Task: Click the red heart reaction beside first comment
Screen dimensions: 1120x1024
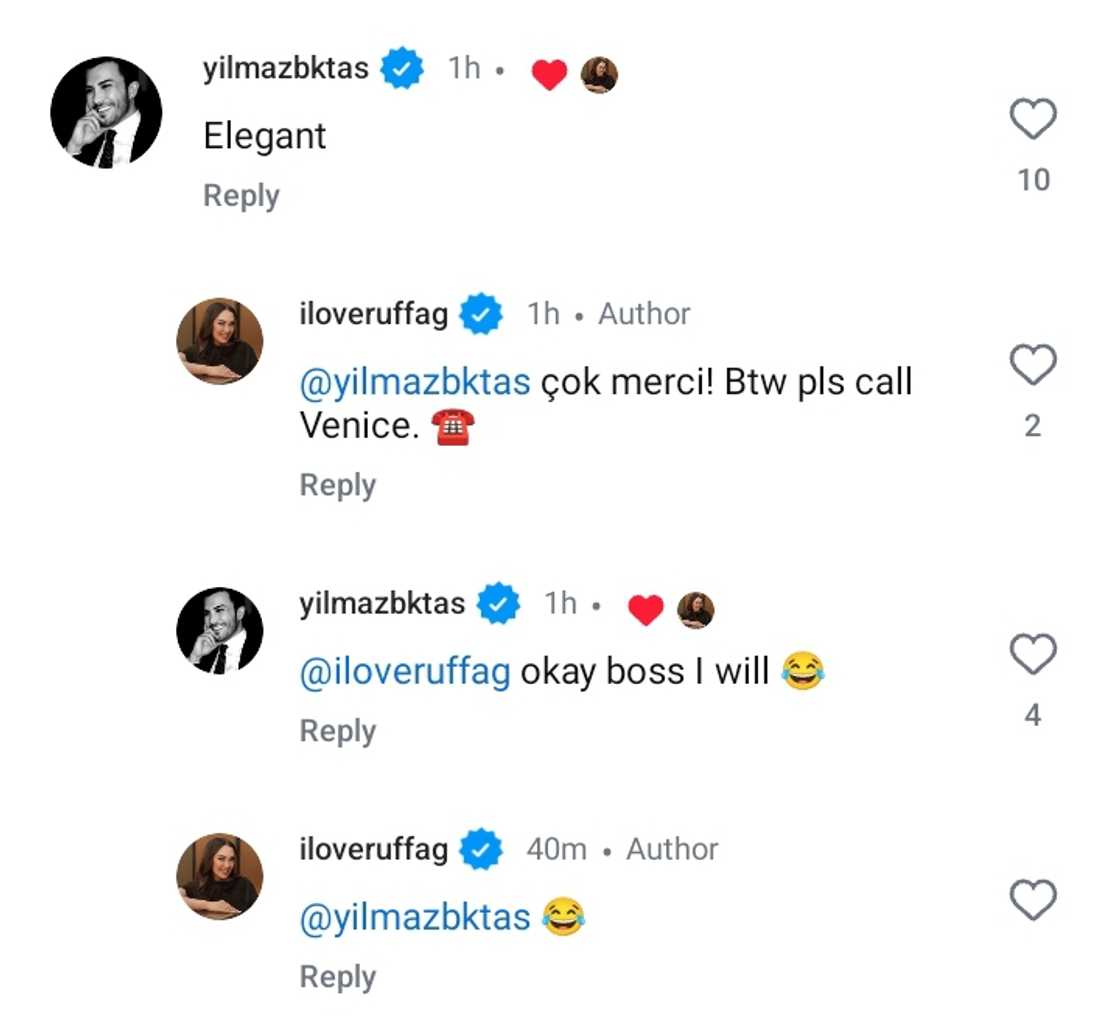Action: (550, 73)
